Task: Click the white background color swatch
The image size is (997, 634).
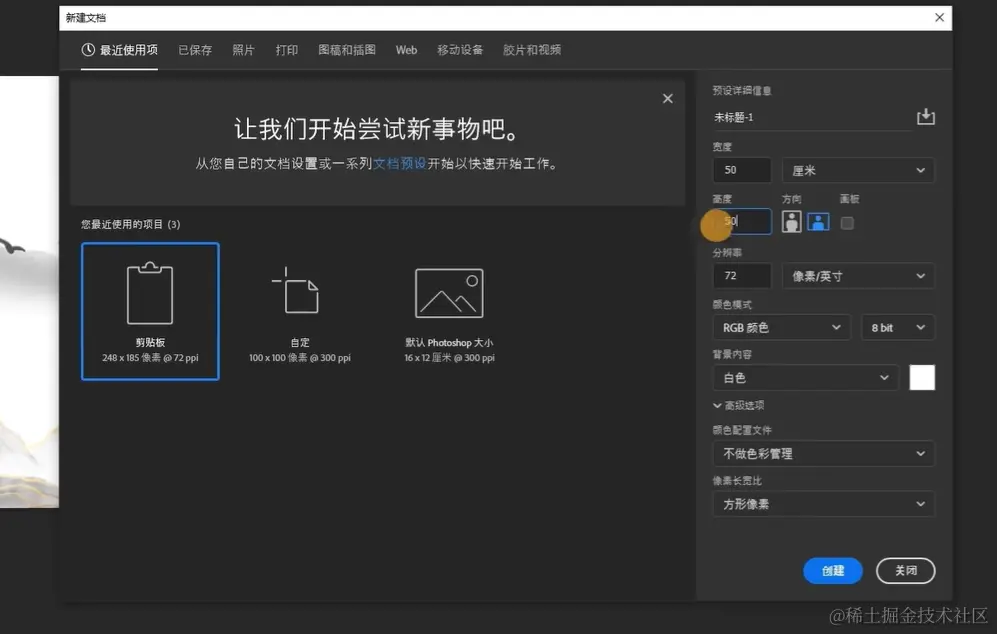Action: pyautogui.click(x=921, y=377)
